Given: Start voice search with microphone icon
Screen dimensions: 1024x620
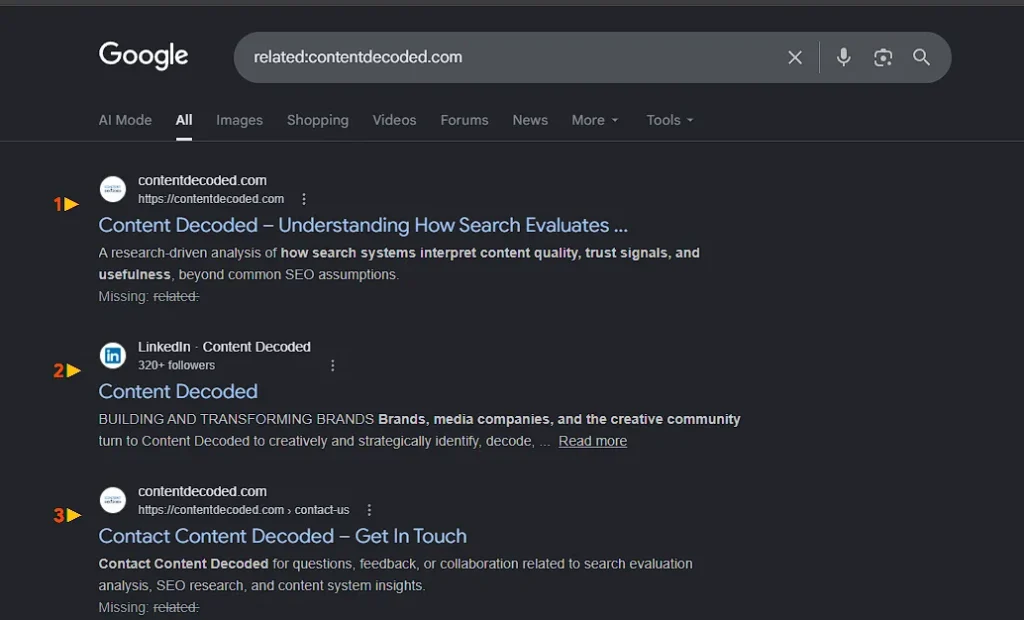Looking at the screenshot, I should tap(843, 57).
